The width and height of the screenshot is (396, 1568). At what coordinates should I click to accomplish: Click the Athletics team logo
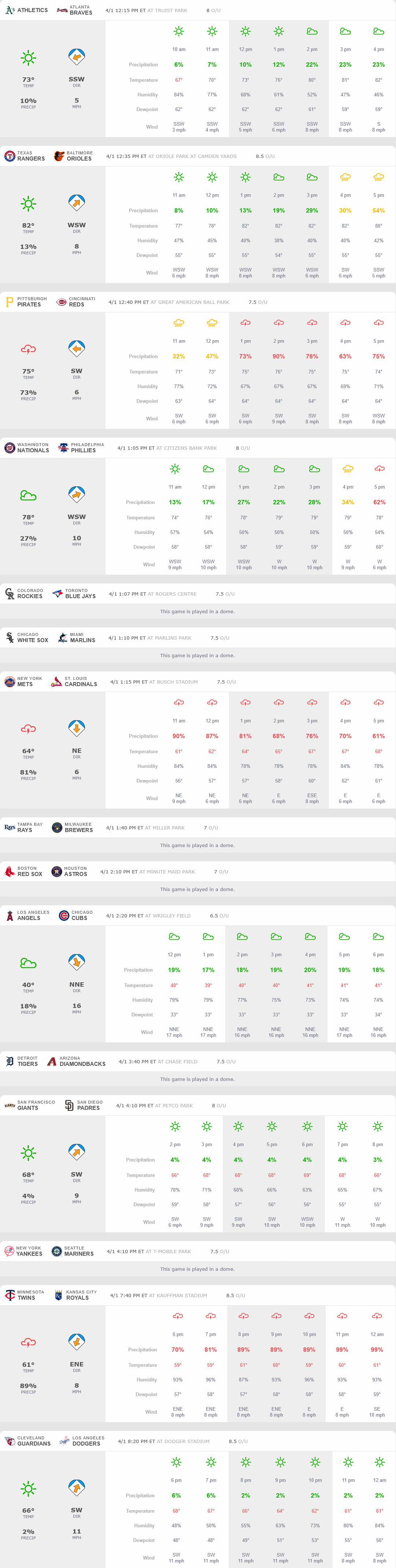(10, 10)
